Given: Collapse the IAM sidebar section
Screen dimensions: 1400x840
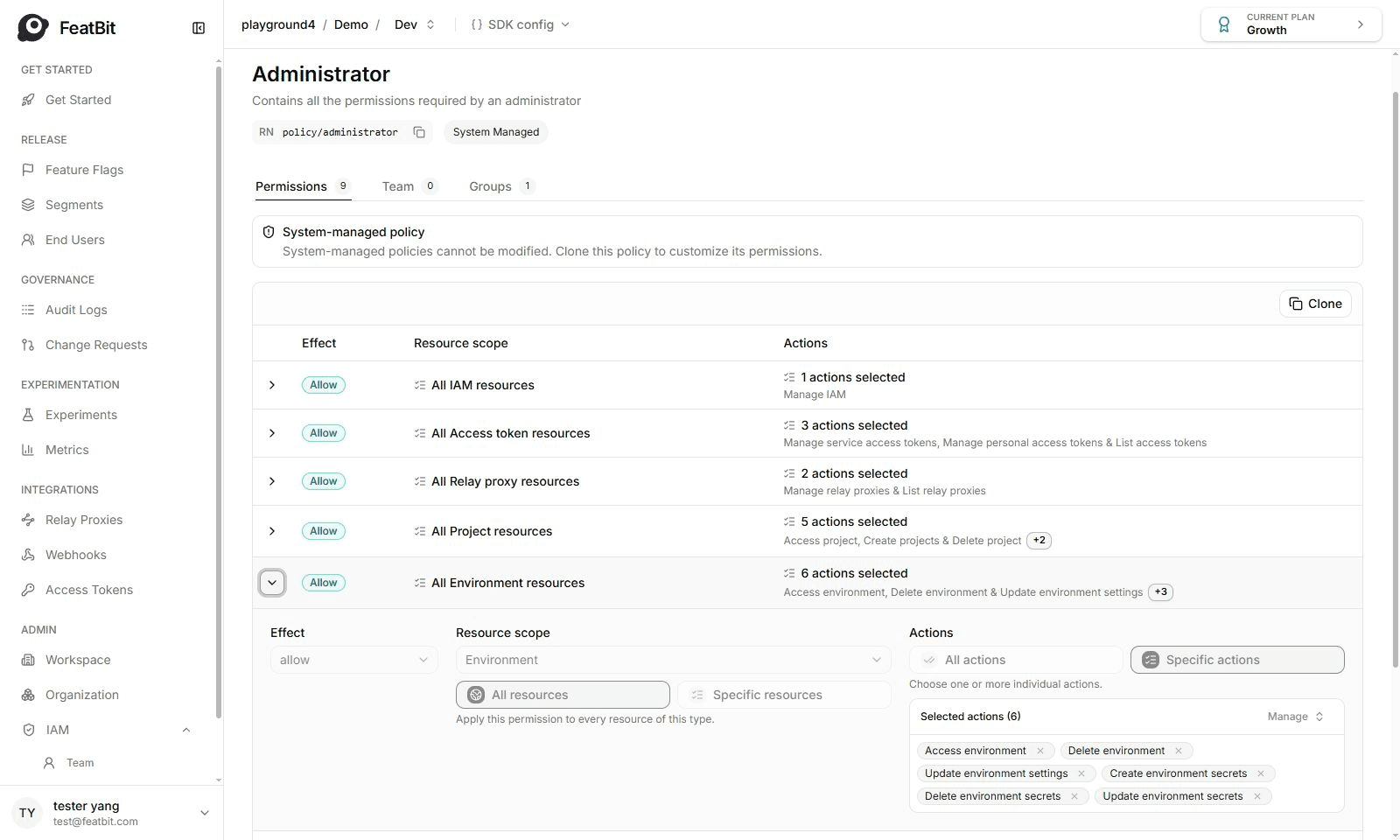Looking at the screenshot, I should click(x=186, y=730).
